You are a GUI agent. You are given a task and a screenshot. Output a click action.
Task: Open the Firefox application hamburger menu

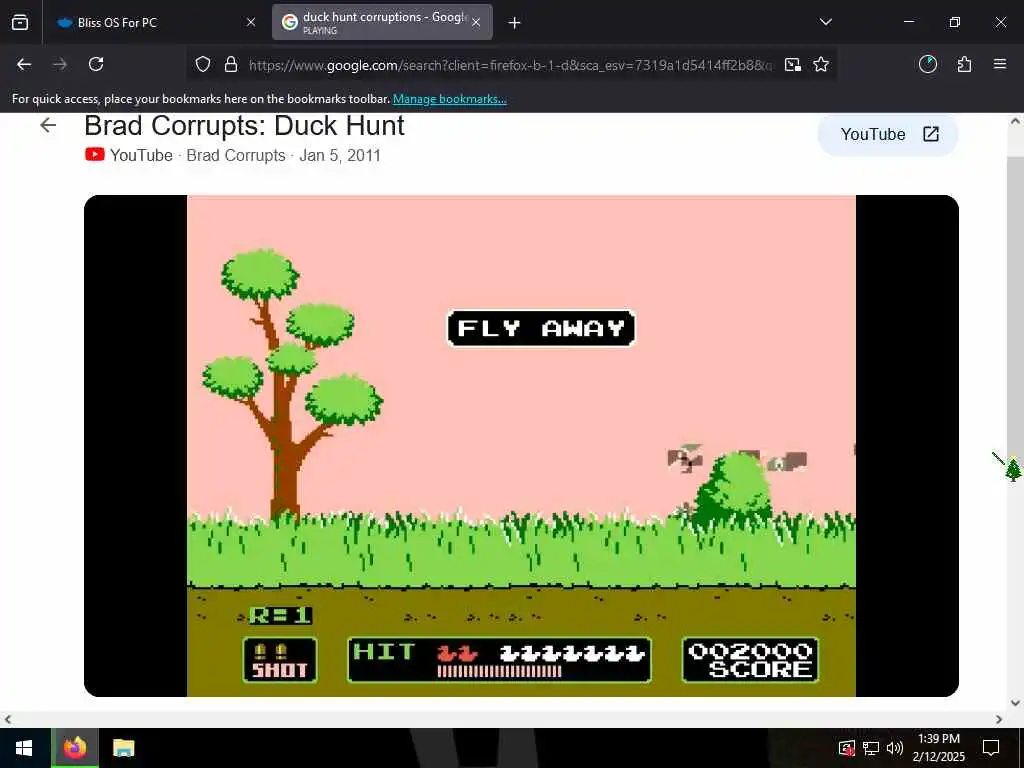pyautogui.click(x=1000, y=64)
